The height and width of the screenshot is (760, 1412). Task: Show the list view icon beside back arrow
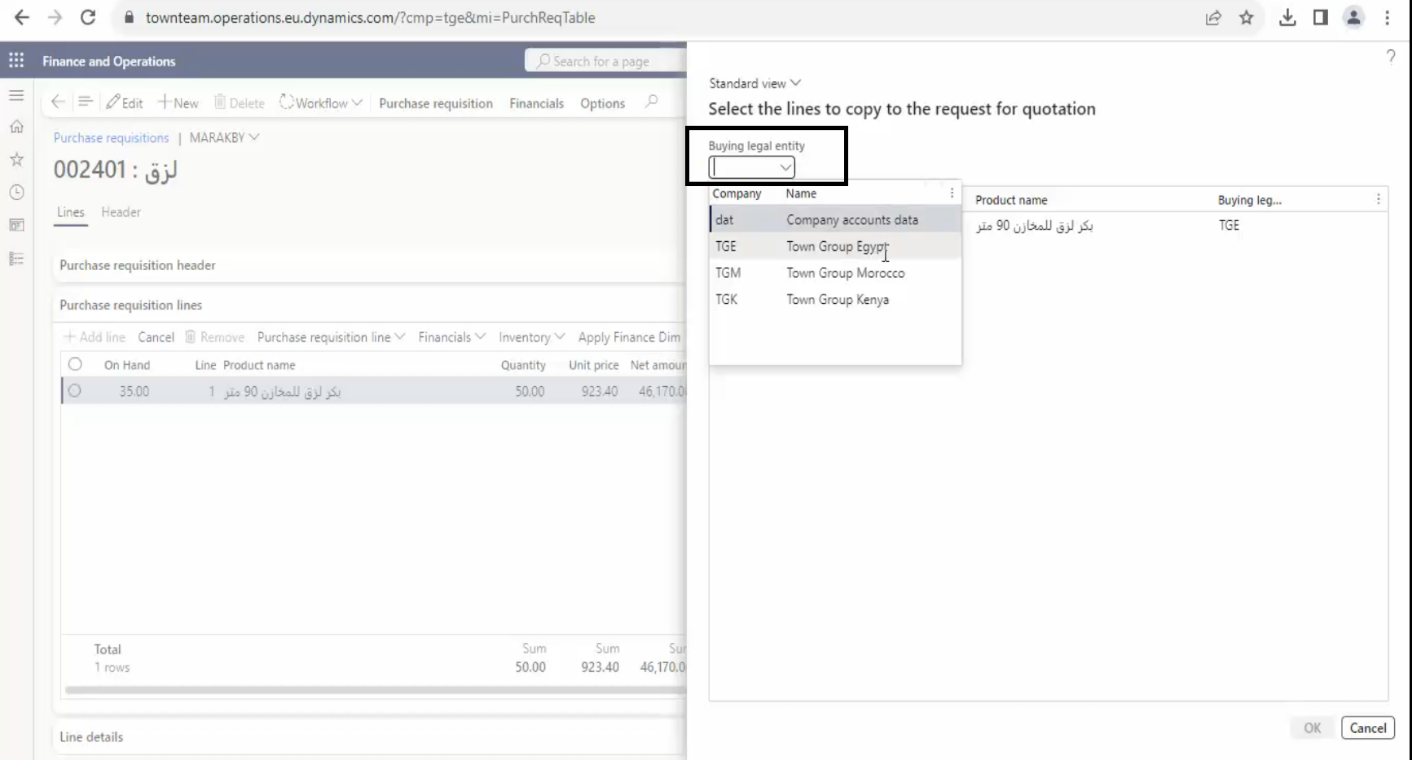[85, 103]
